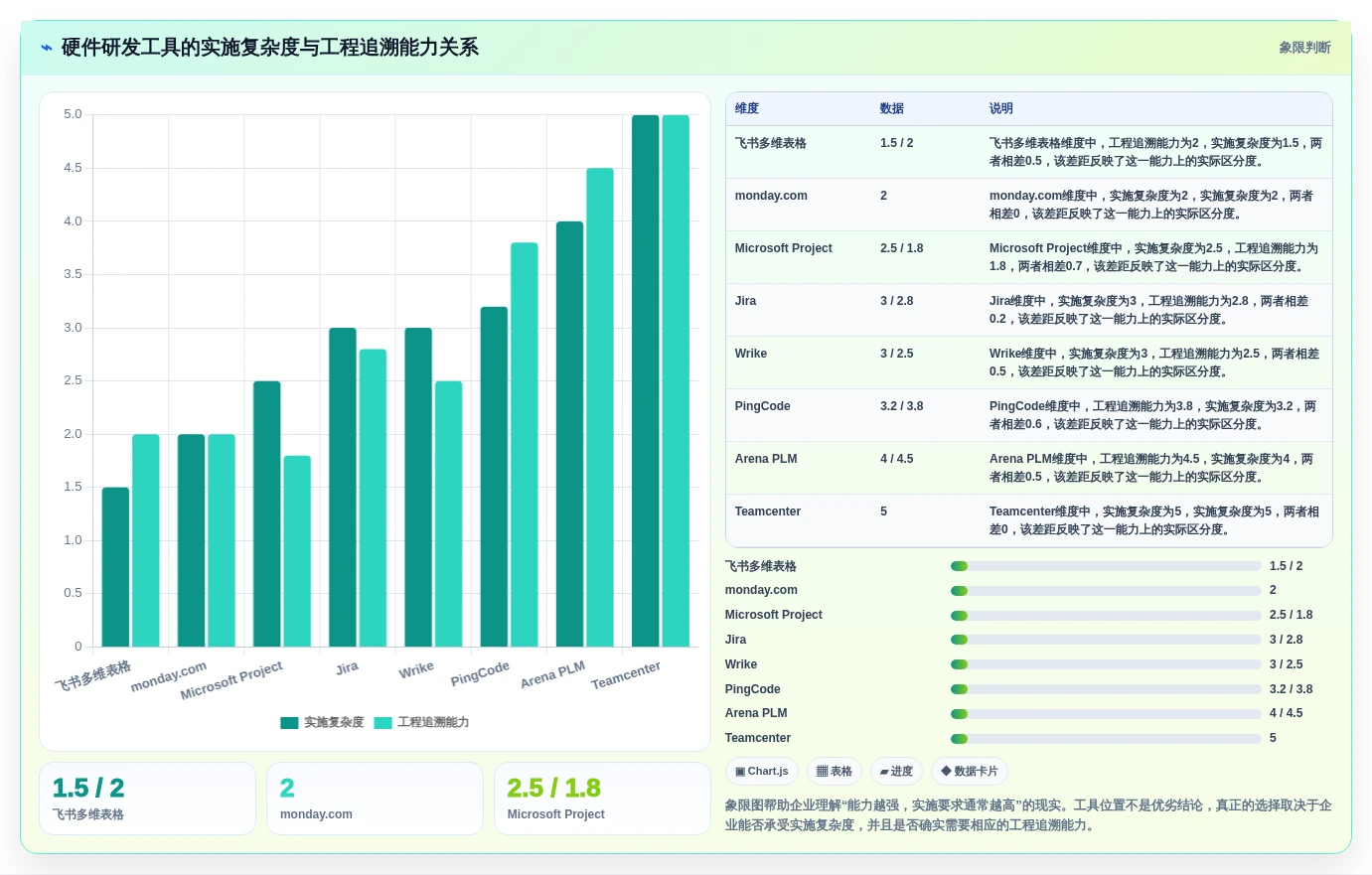The height and width of the screenshot is (875, 1372).
Task: Select the 进度 chip
Action: tap(896, 771)
